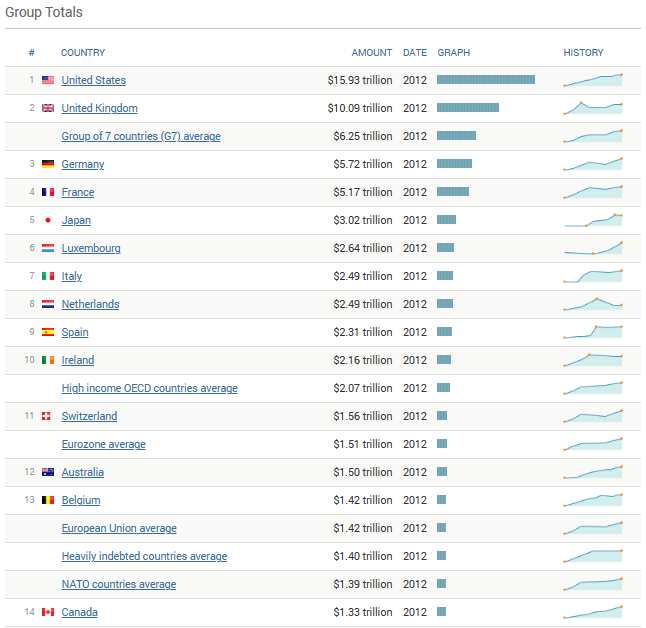Image resolution: width=646 pixels, height=628 pixels.
Task: Click the DATE column header
Action: point(415,53)
